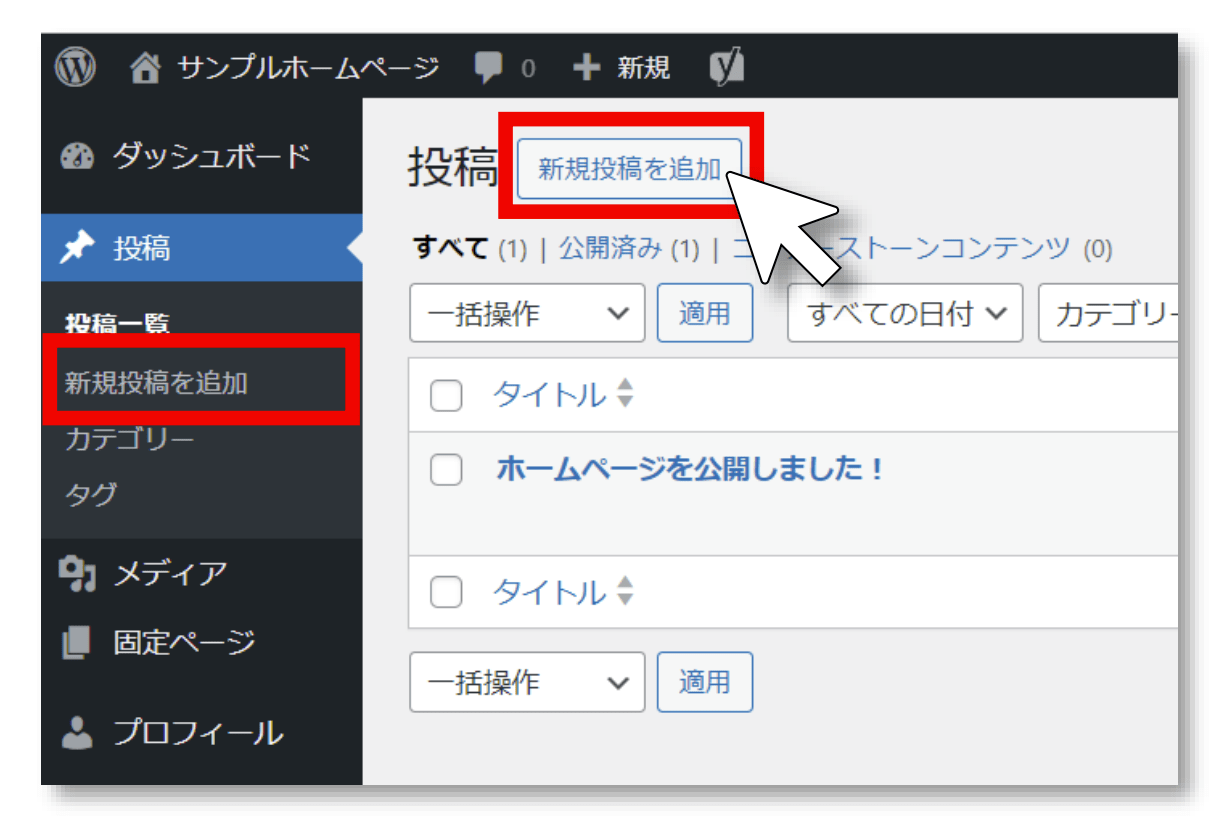Toggle the select-all checkbox in table footer
1230x828 pixels.
[446, 593]
